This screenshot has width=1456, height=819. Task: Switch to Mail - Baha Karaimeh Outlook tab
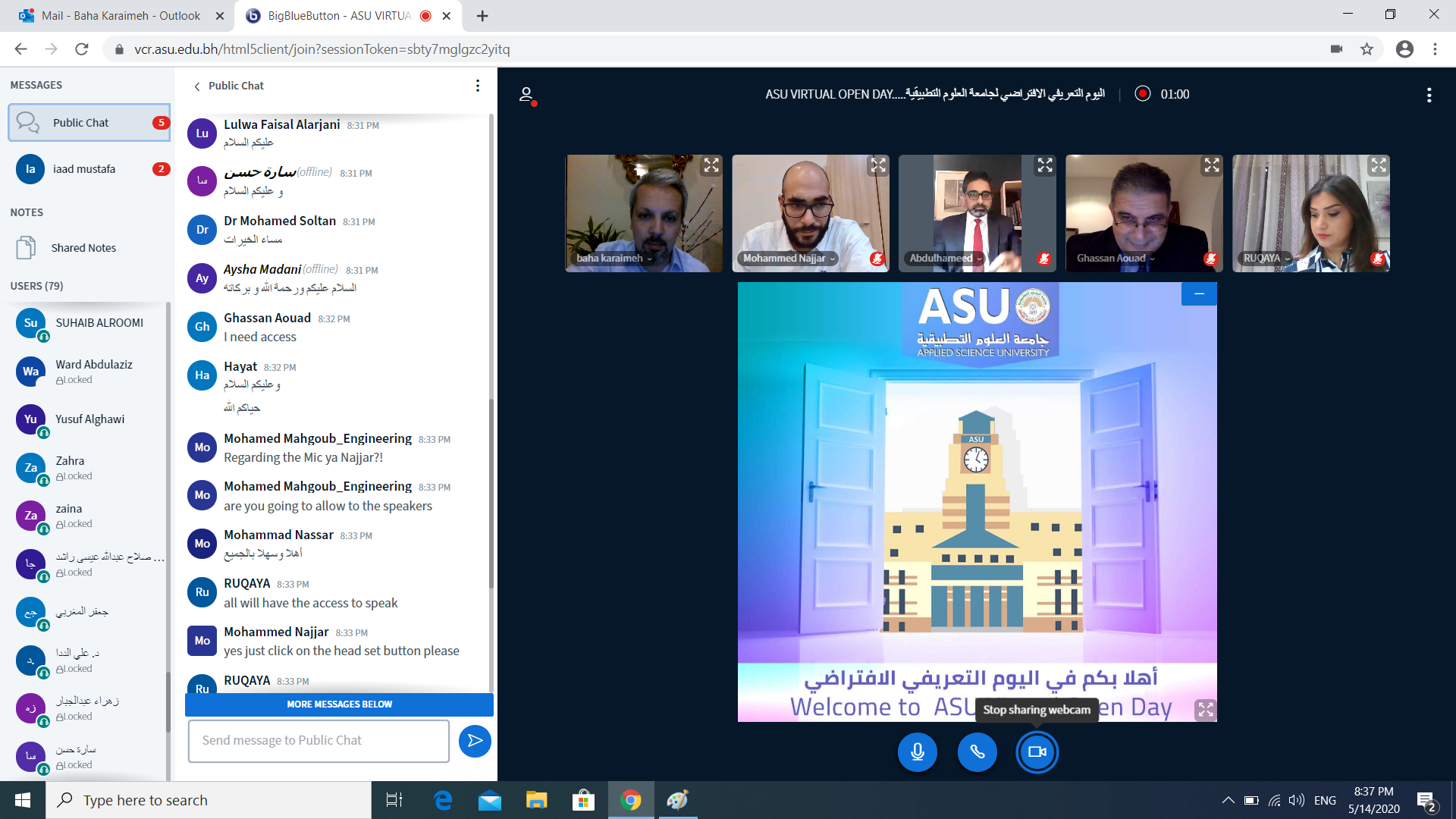(120, 16)
